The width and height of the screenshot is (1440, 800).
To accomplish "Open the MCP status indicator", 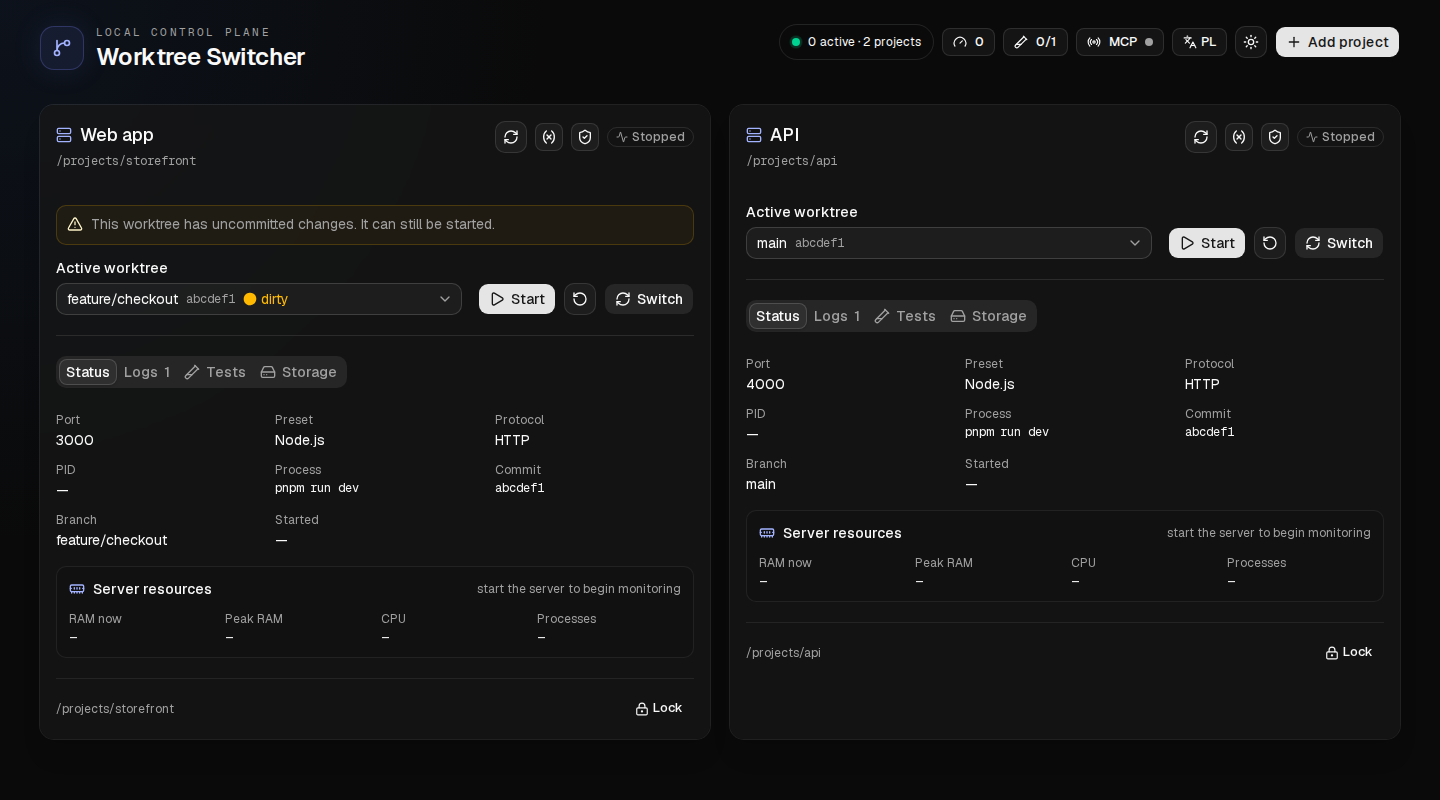I will point(1120,42).
